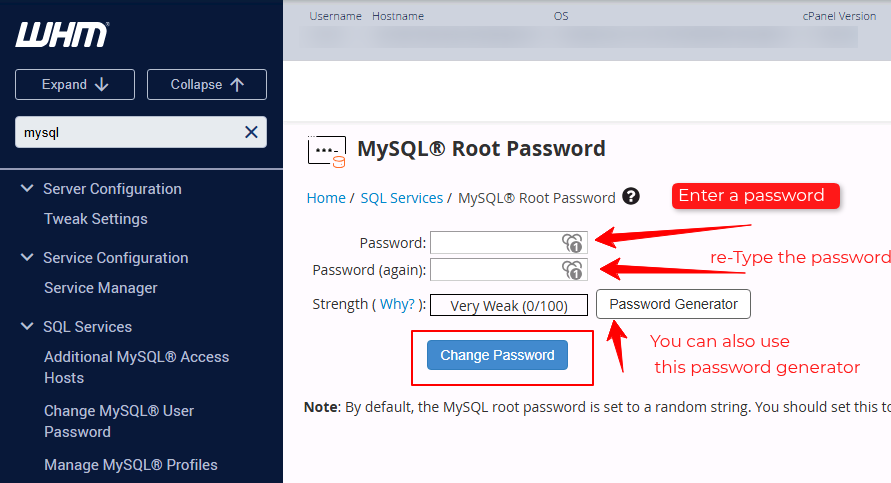Viewport: 891px width, 483px height.
Task: Go to Manage MySQL Profiles
Action: (131, 465)
